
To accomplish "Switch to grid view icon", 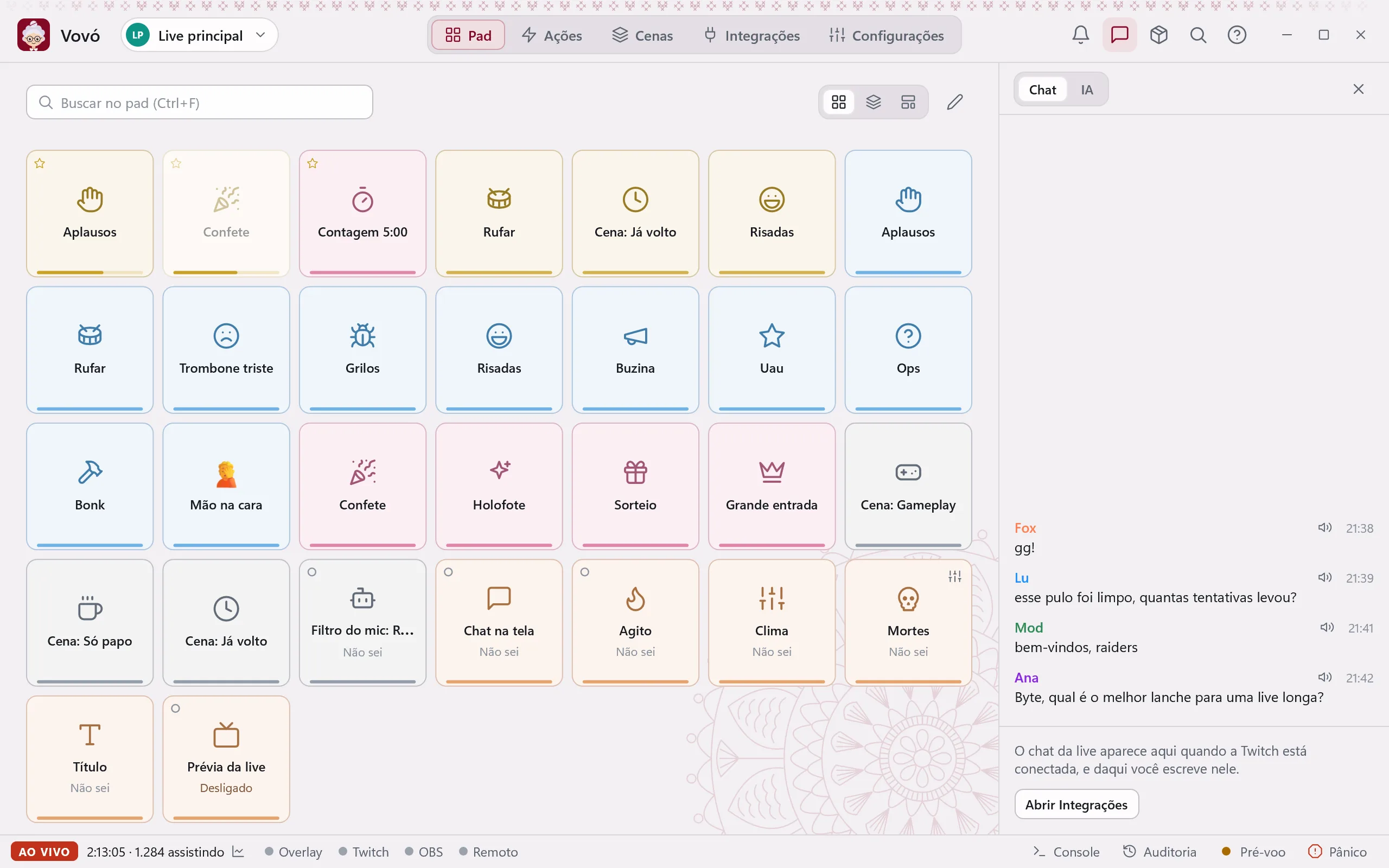I will (x=839, y=102).
